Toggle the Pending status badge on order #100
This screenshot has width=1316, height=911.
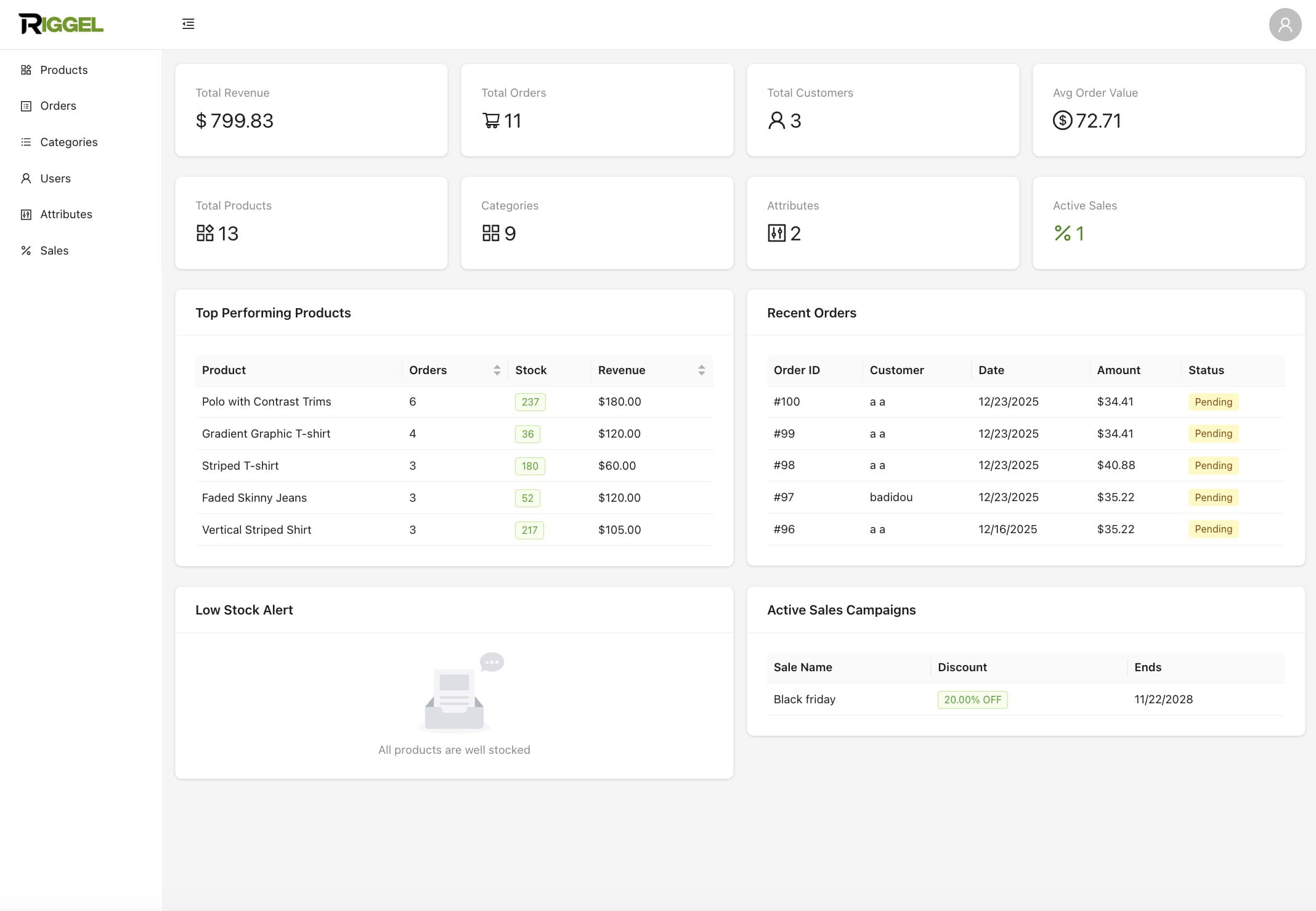point(1212,401)
